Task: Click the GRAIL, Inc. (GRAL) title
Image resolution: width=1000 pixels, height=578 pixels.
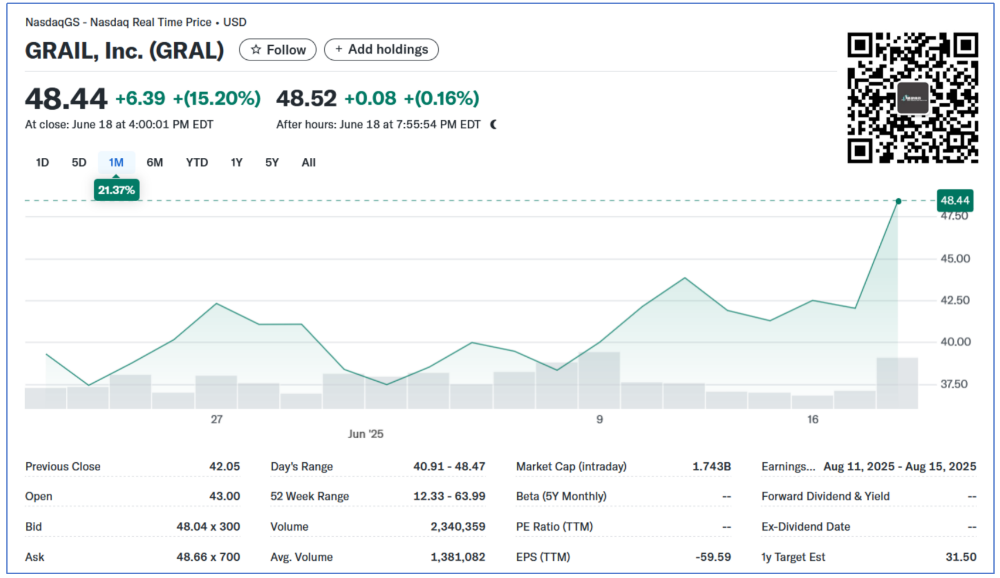Action: (124, 50)
